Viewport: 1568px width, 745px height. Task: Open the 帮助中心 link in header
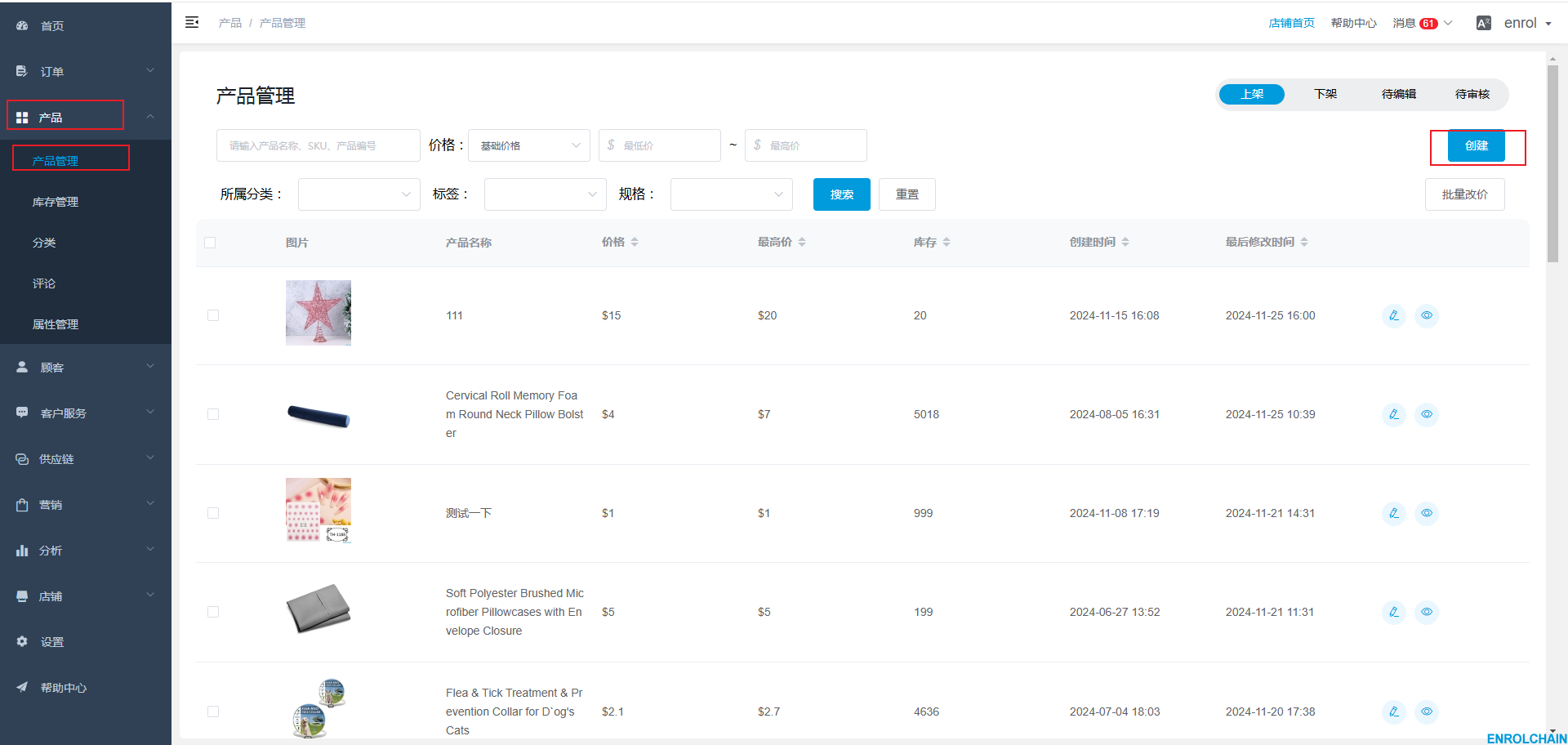click(1354, 23)
